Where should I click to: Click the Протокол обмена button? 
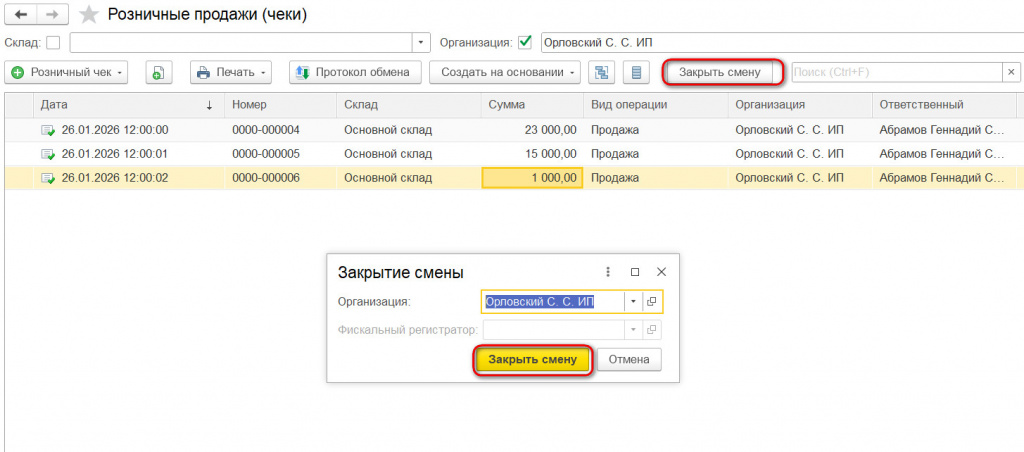(x=355, y=72)
